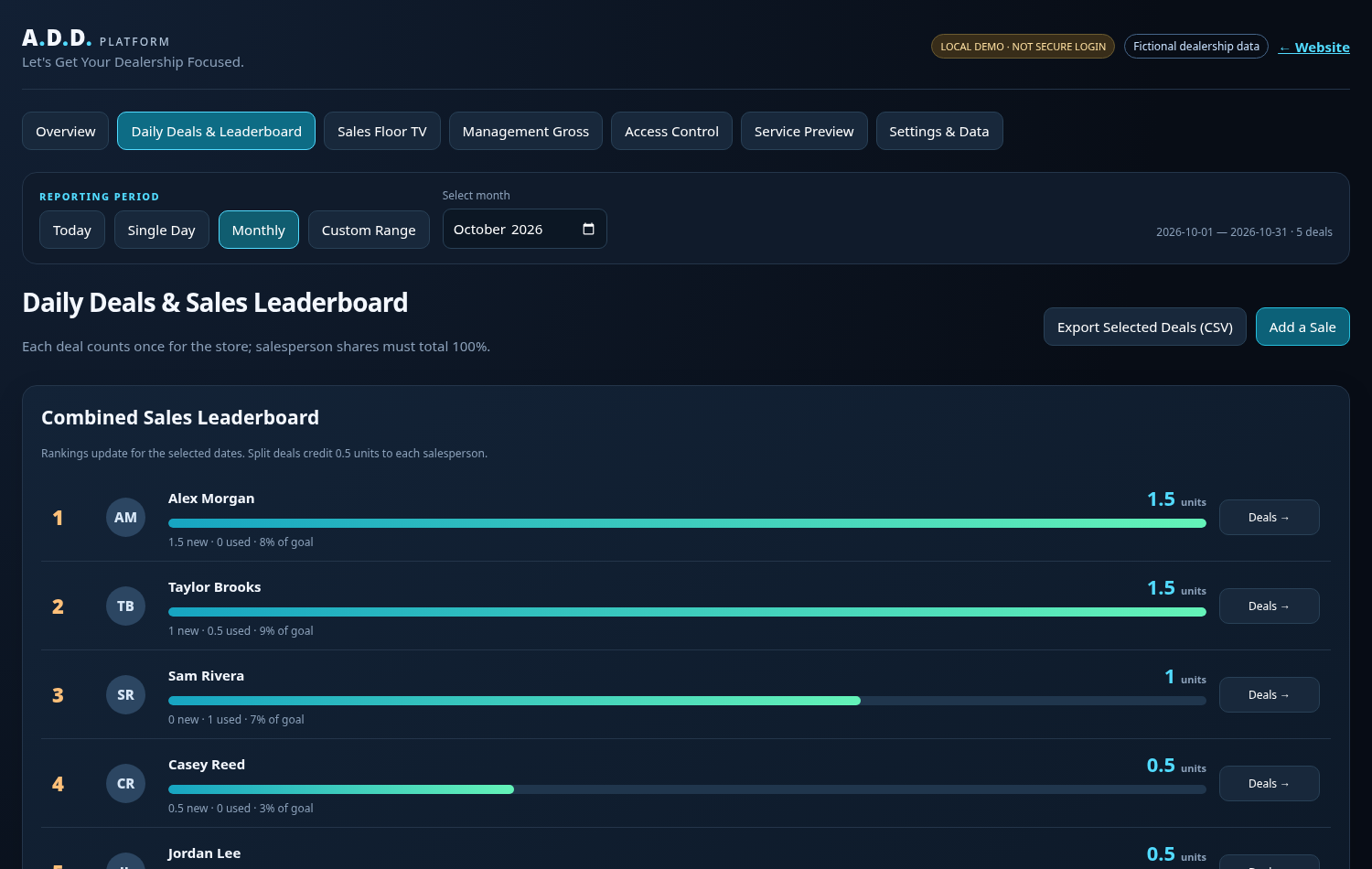This screenshot has width=1372, height=869.
Task: Click the Fictional dealership data badge
Action: pyautogui.click(x=1195, y=46)
